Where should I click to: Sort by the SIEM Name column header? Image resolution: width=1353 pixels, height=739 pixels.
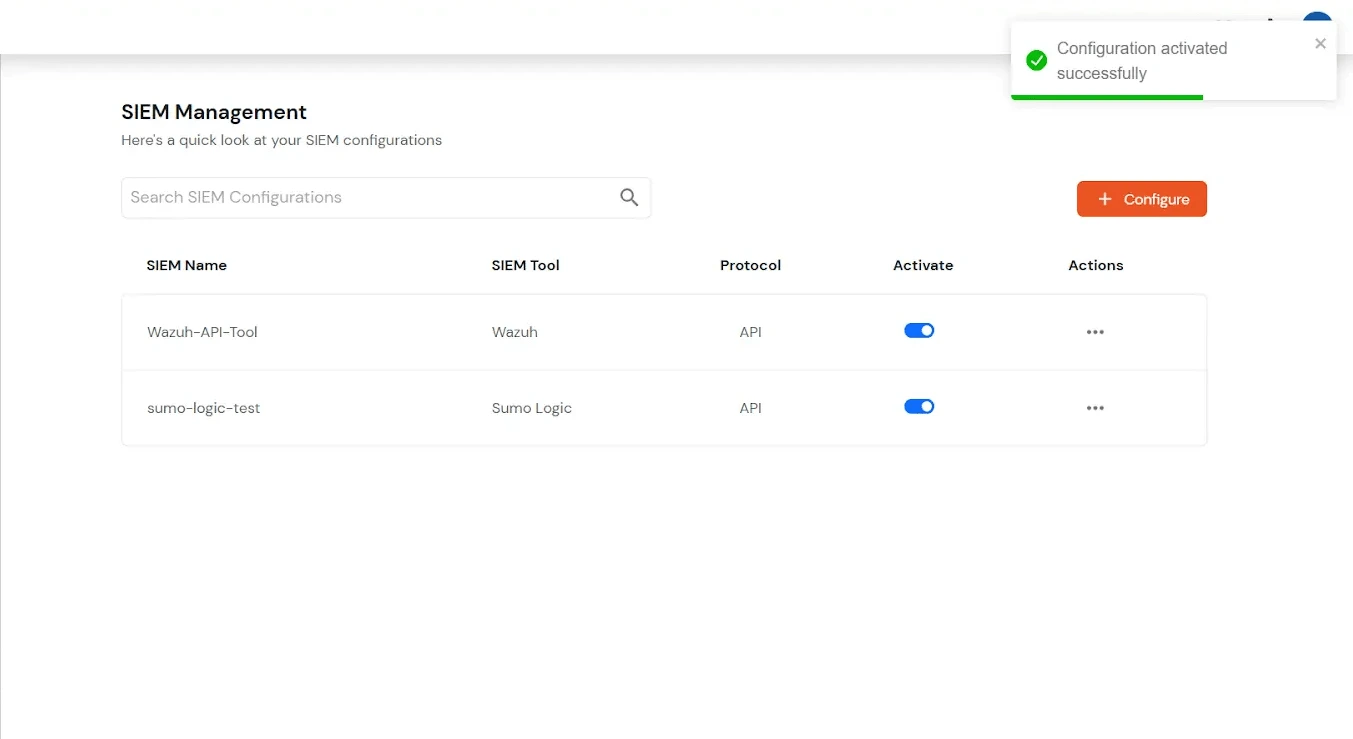(x=187, y=265)
